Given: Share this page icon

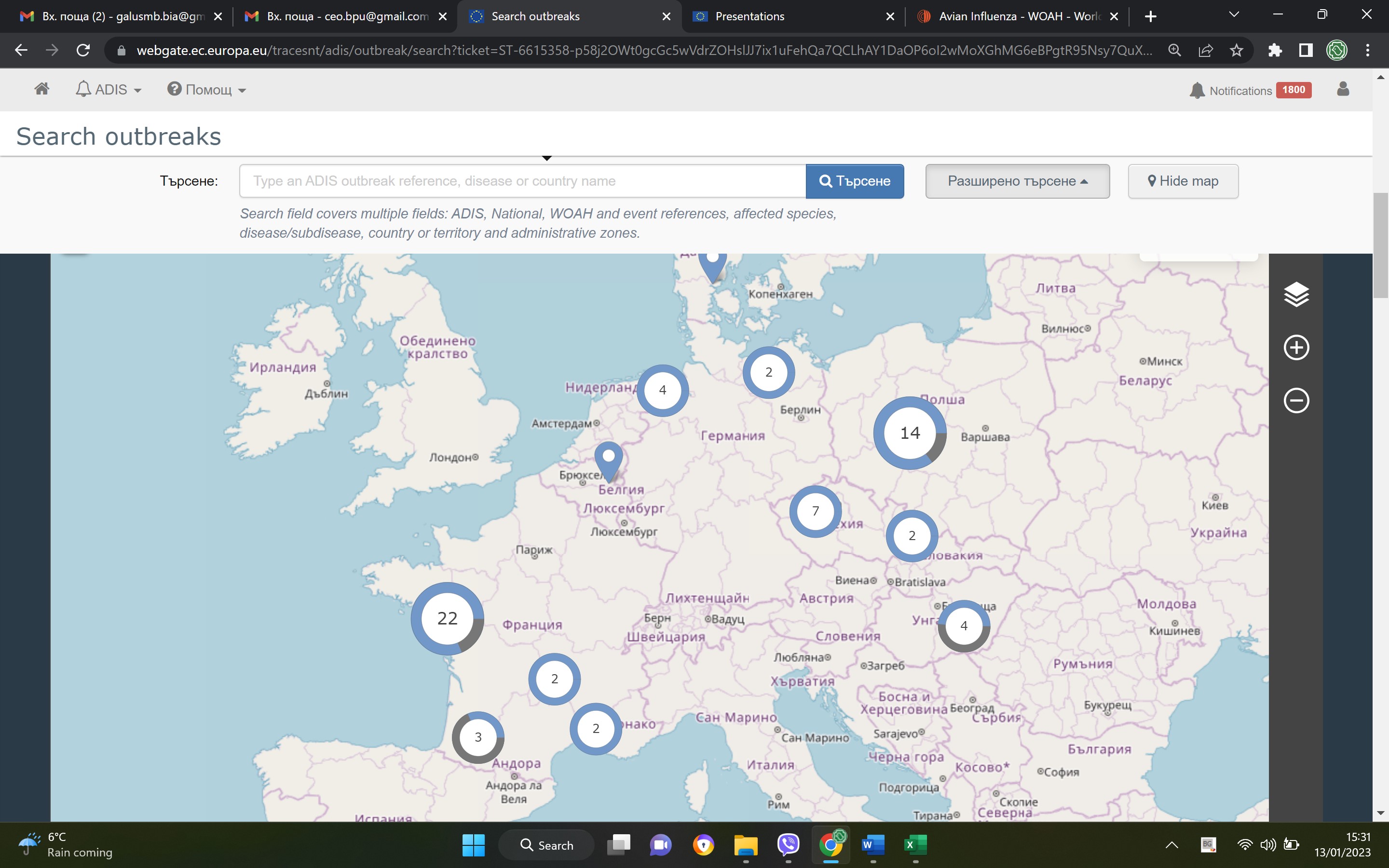Looking at the screenshot, I should click(1205, 51).
